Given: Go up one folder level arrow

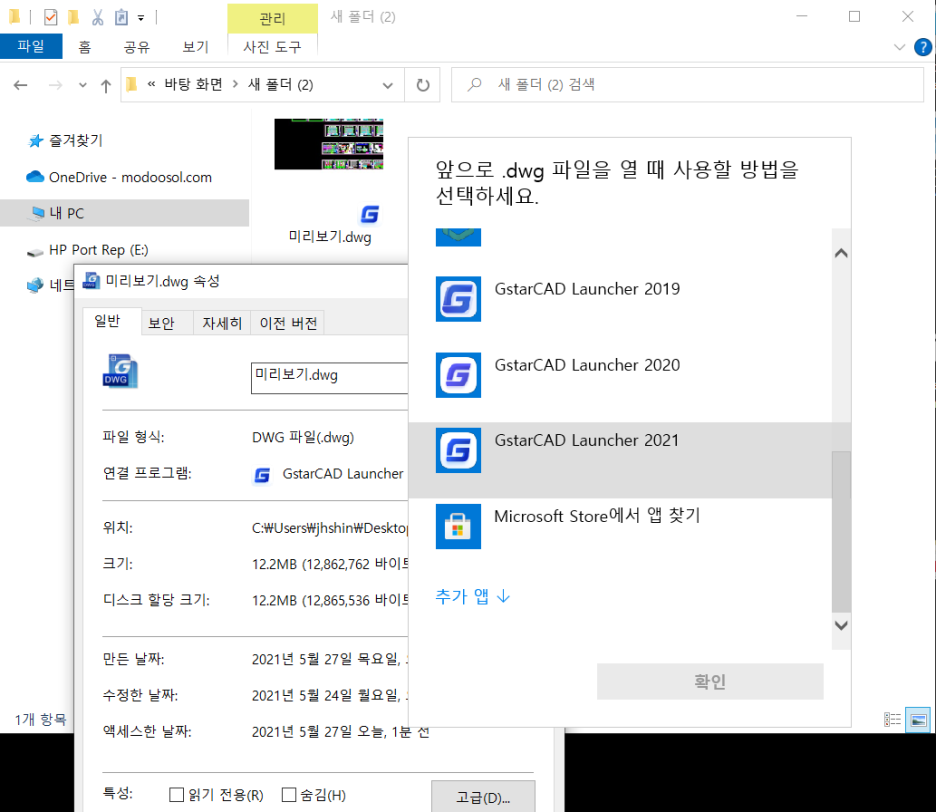Looking at the screenshot, I should click(106, 85).
